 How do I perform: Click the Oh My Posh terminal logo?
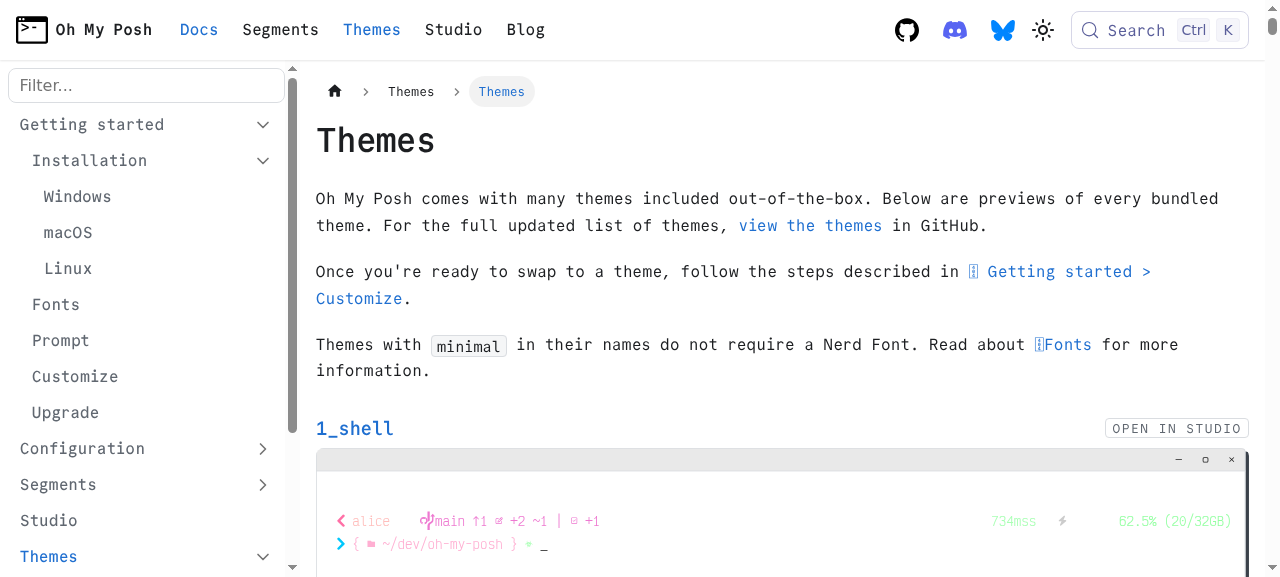coord(32,30)
